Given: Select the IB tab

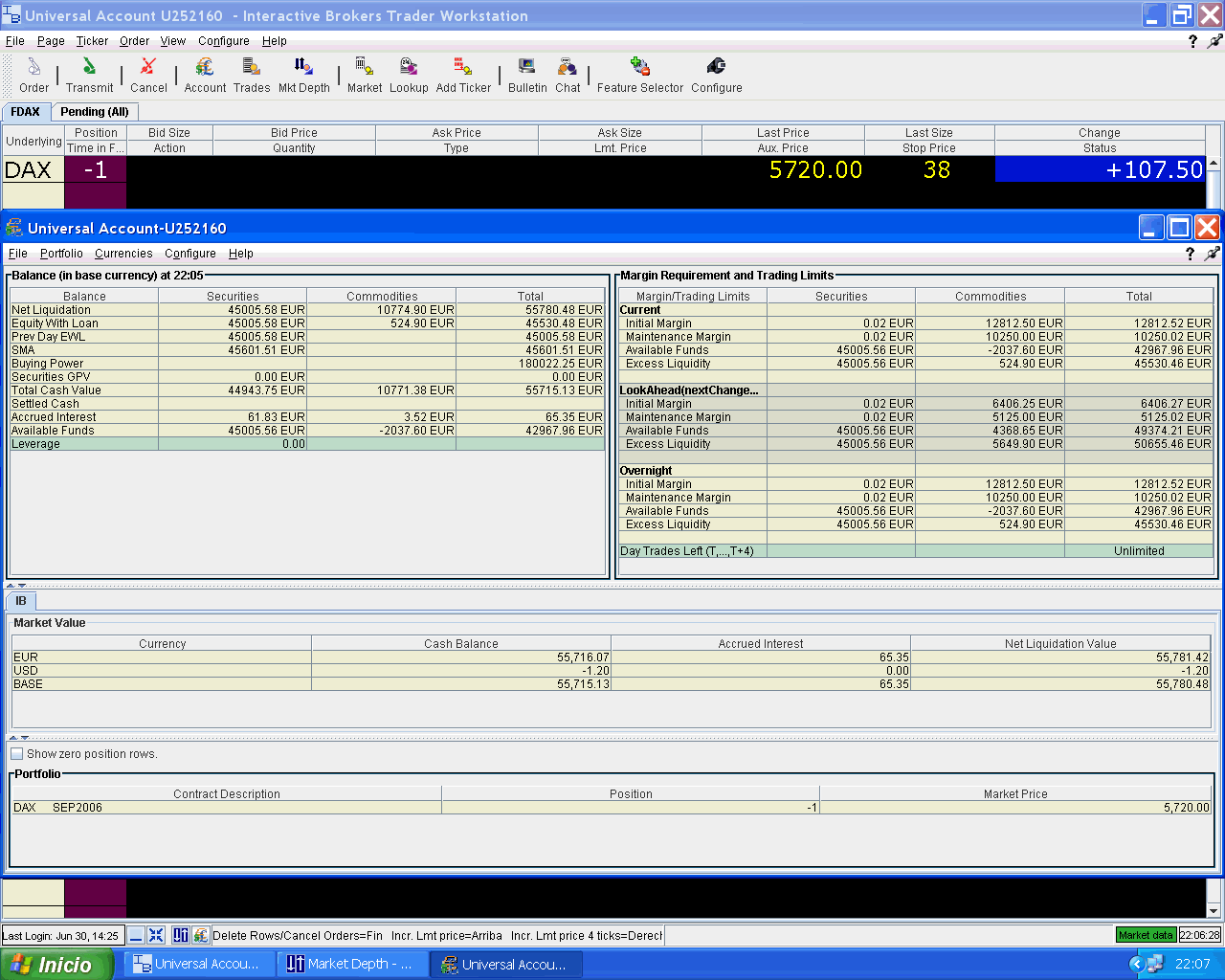Looking at the screenshot, I should [x=21, y=601].
